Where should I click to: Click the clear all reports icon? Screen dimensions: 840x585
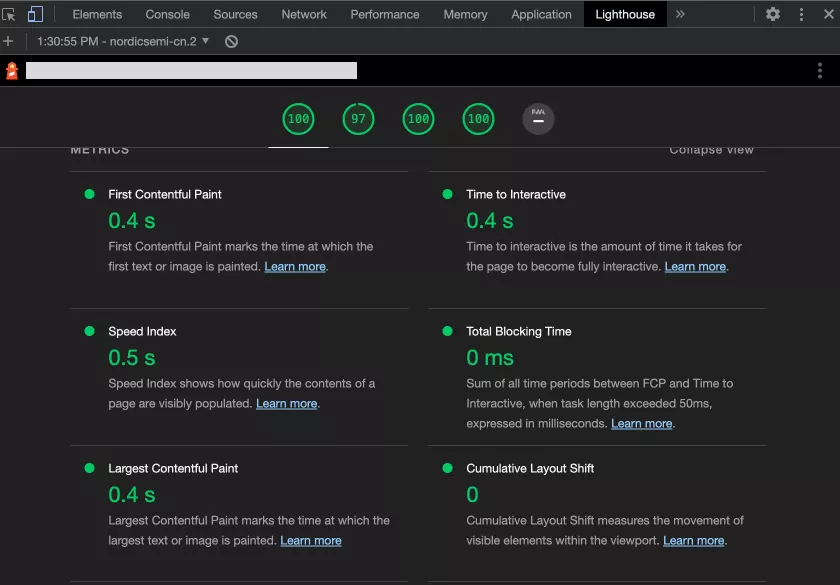click(231, 41)
